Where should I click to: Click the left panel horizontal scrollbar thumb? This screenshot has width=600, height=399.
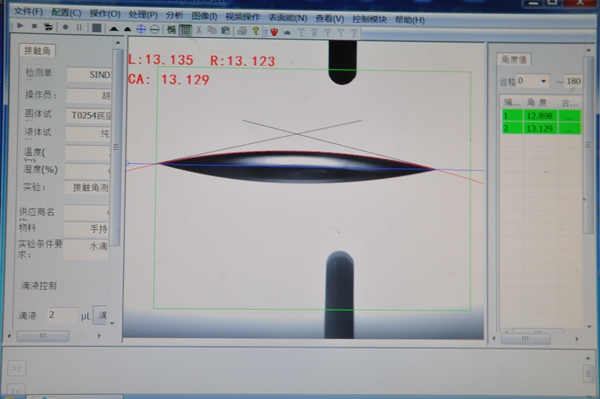43,336
